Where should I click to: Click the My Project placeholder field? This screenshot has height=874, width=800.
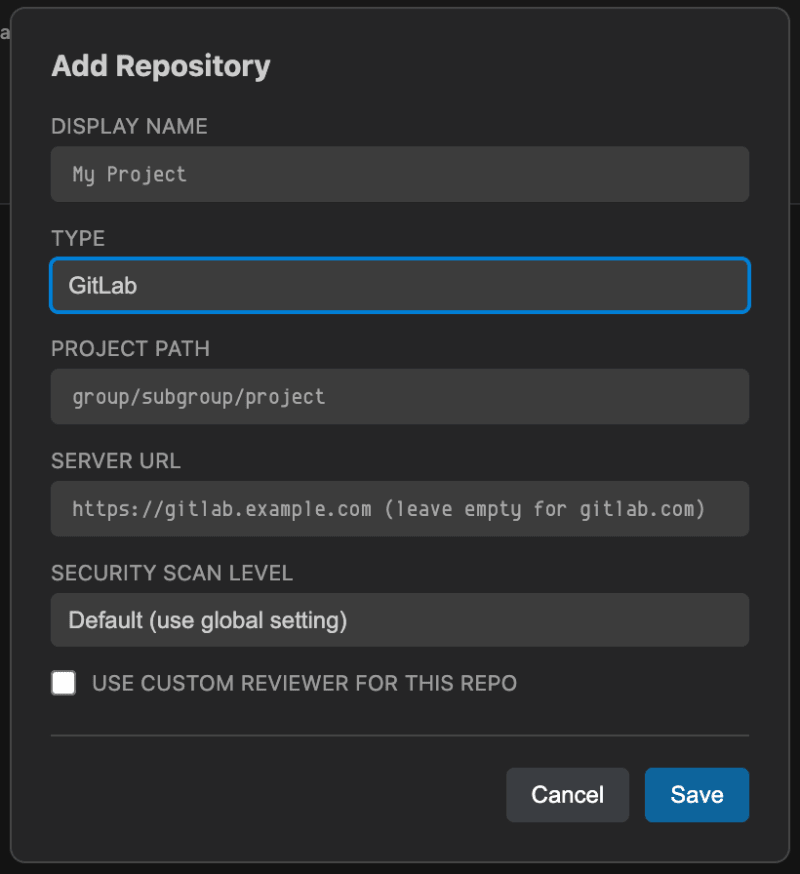pos(400,173)
